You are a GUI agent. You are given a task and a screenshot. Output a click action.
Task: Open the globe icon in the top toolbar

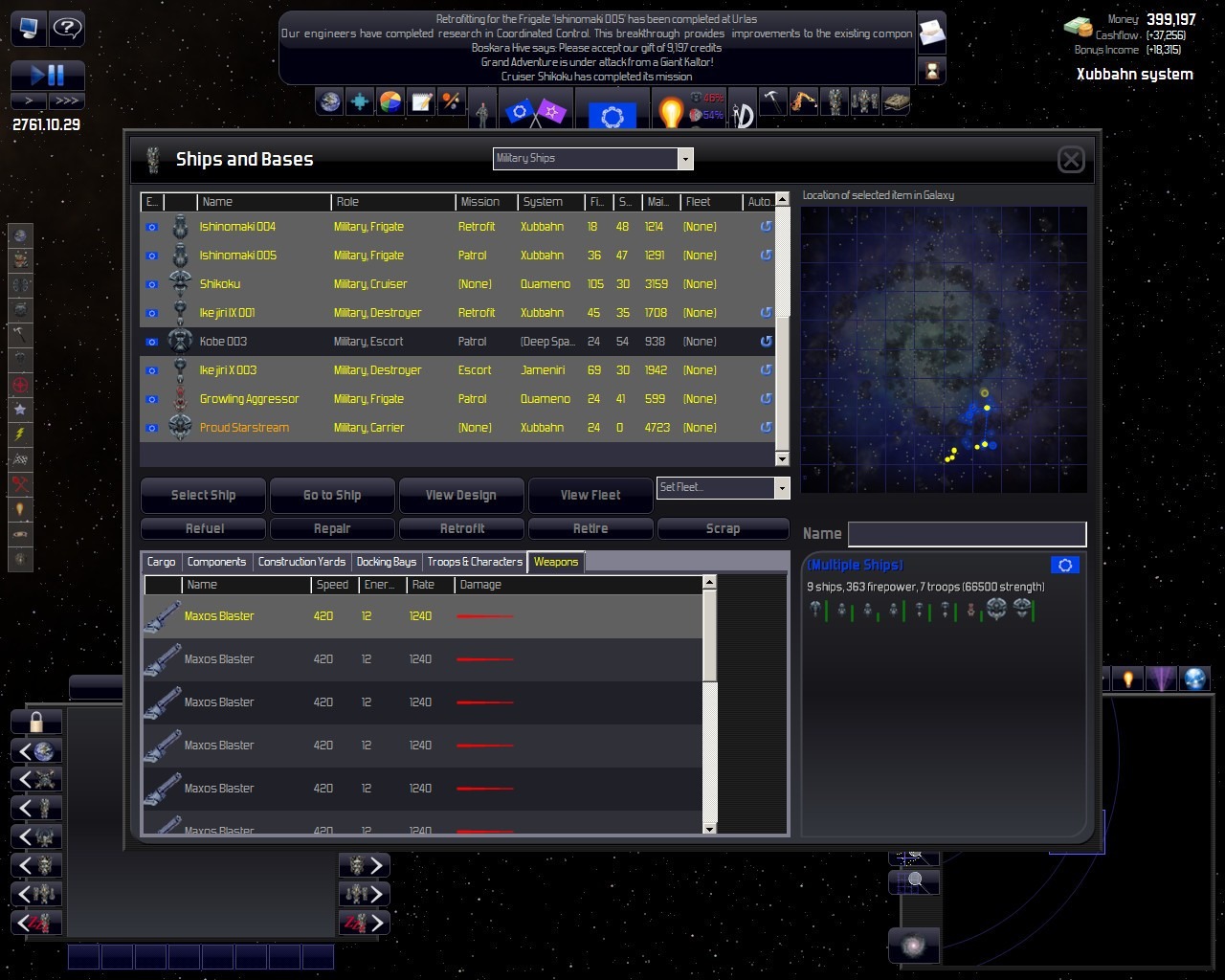point(329,101)
